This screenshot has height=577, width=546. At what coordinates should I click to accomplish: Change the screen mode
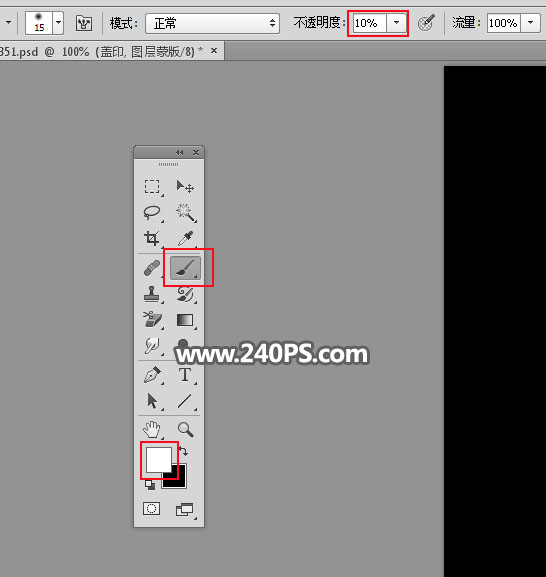coord(185,510)
